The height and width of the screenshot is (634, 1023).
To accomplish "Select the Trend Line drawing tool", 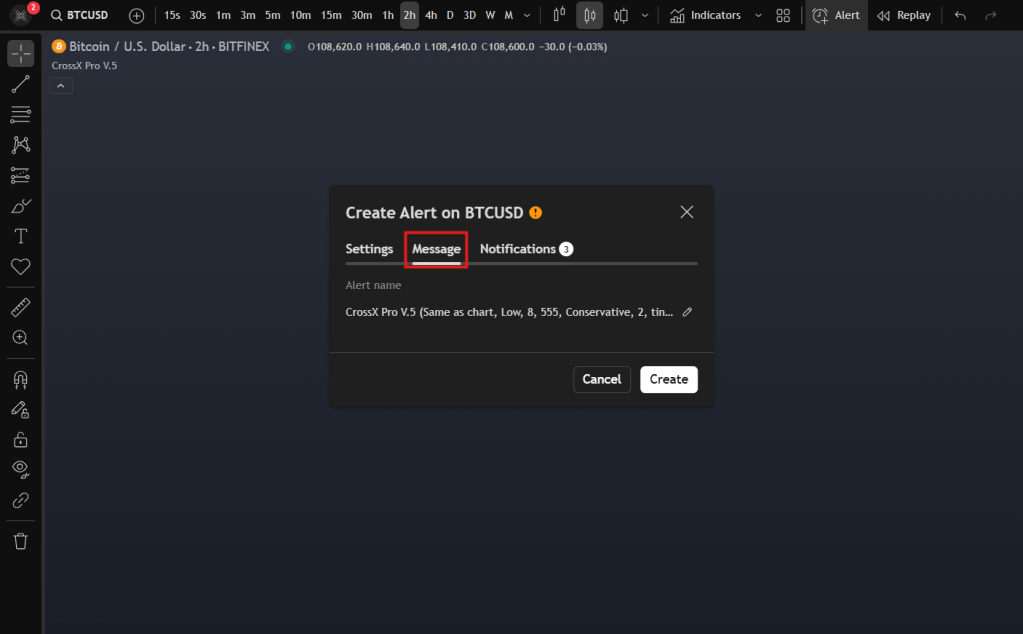I will [20, 84].
